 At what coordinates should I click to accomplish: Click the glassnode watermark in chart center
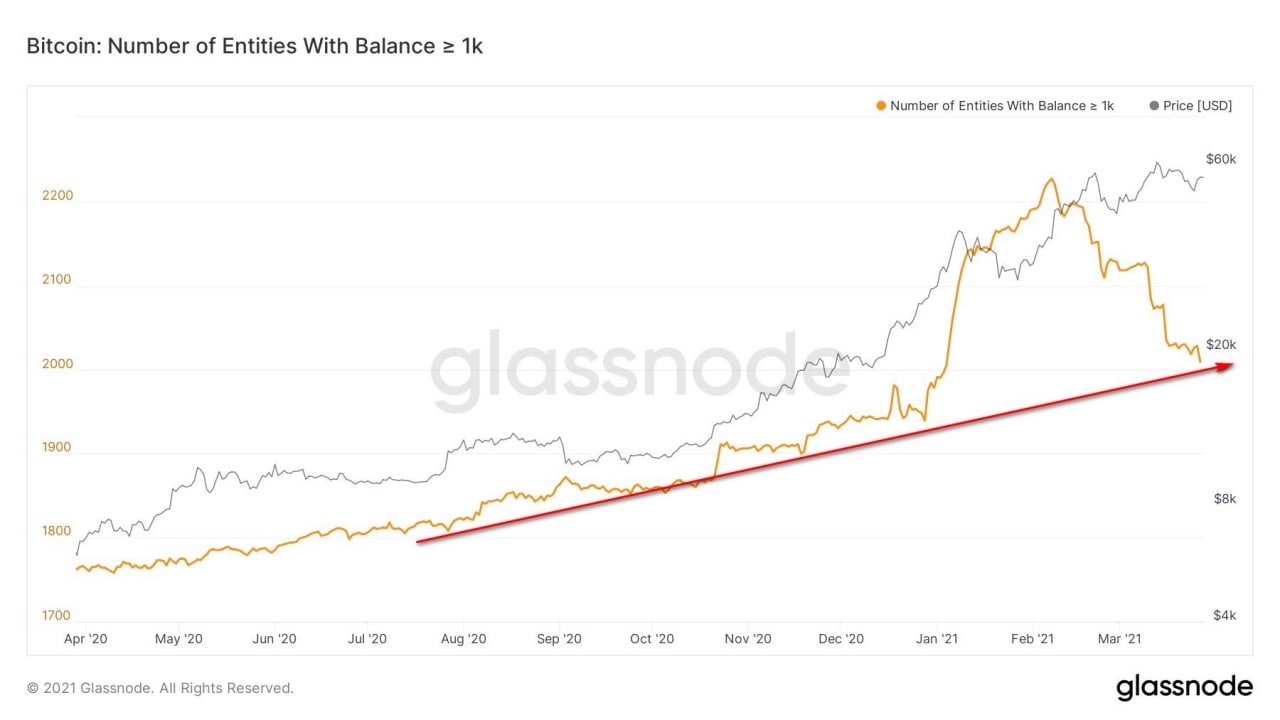point(640,371)
